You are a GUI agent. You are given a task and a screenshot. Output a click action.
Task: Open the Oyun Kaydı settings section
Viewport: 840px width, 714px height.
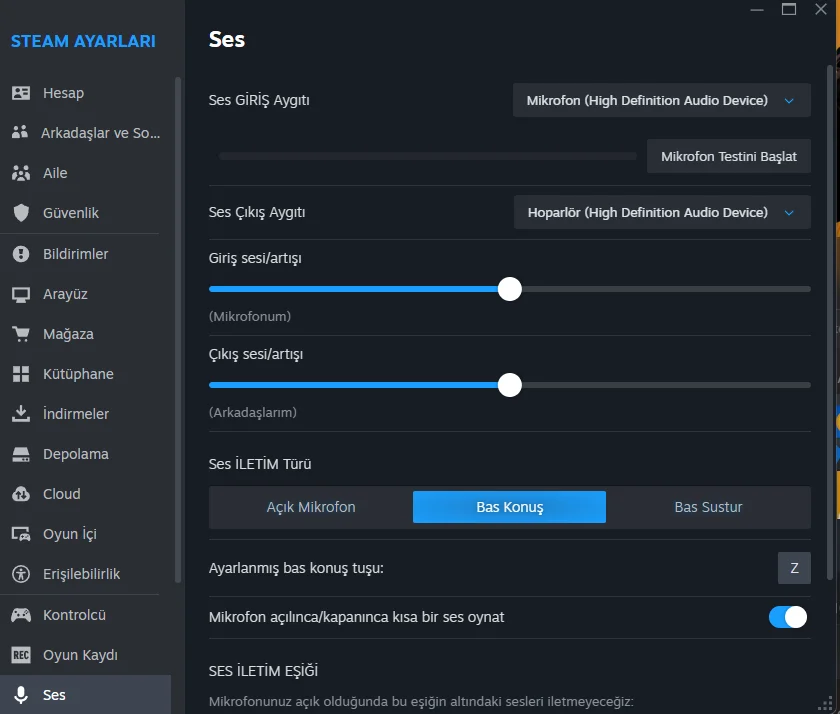click(80, 655)
